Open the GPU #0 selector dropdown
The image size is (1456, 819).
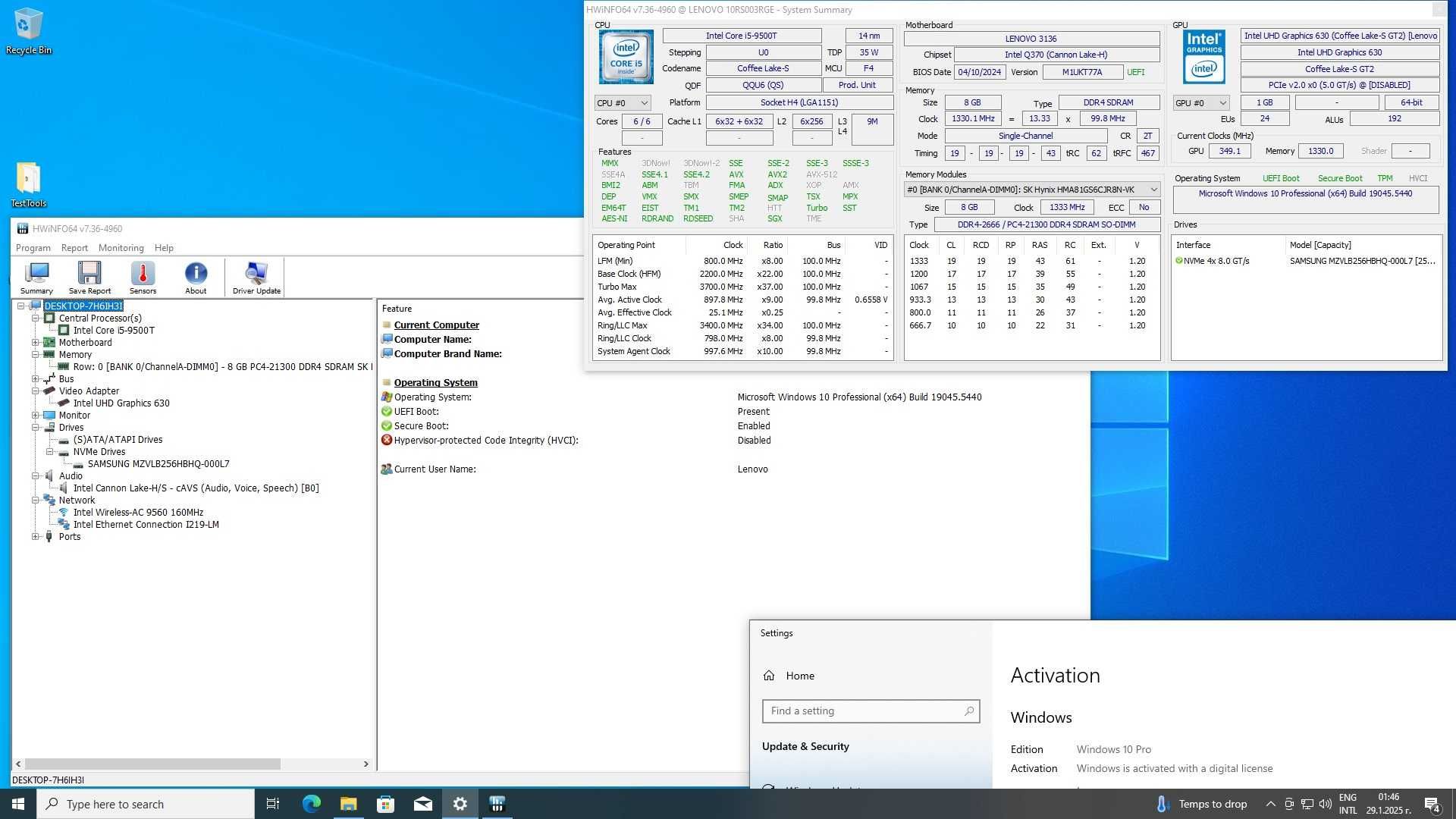[x=1201, y=103]
